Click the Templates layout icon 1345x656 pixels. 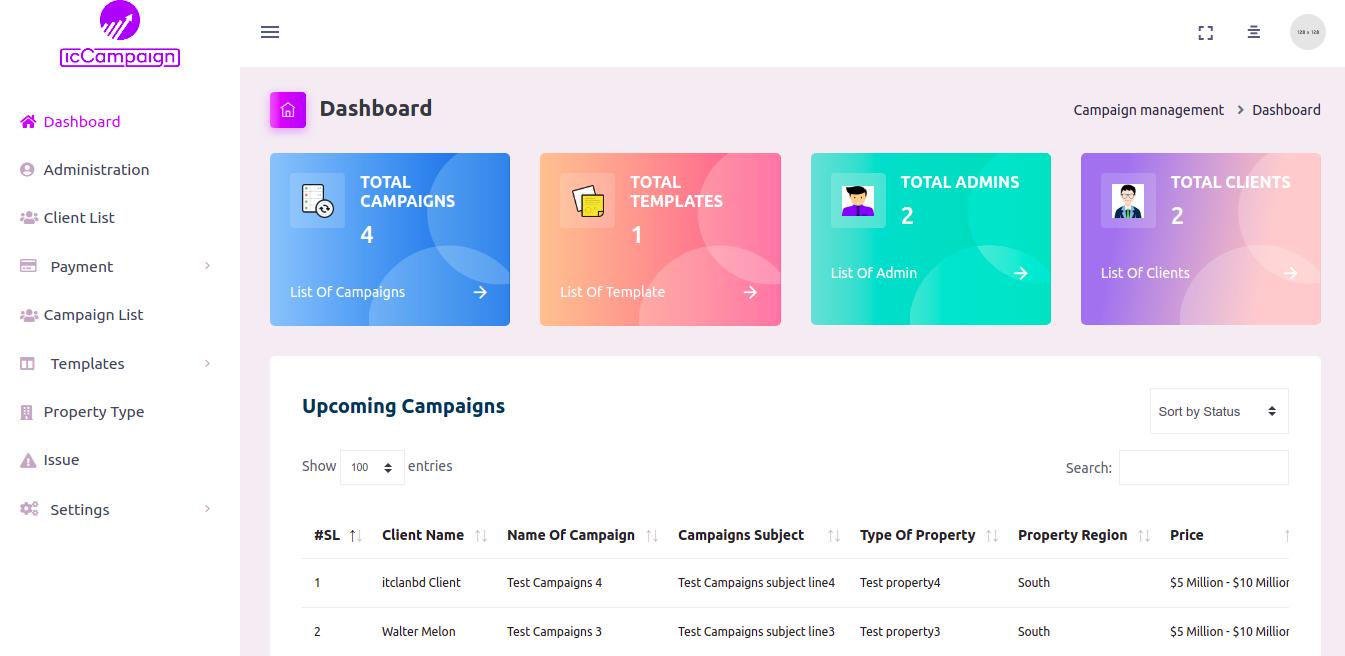click(x=28, y=364)
